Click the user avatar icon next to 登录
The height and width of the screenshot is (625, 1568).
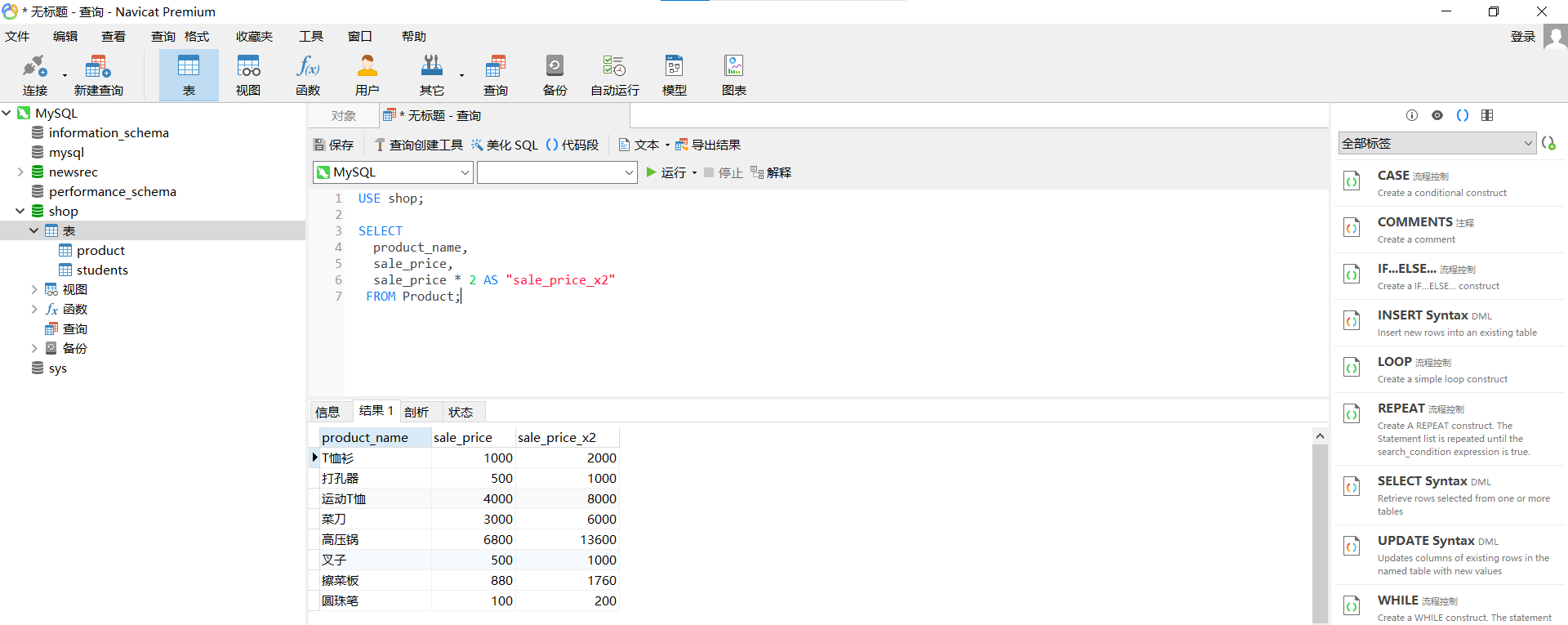click(x=1555, y=37)
